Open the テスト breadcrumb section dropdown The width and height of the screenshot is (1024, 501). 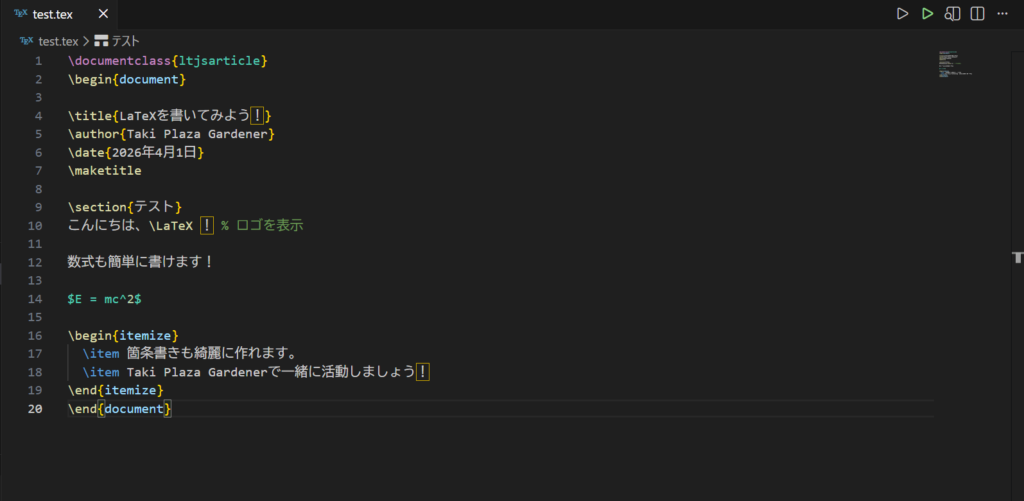125,41
